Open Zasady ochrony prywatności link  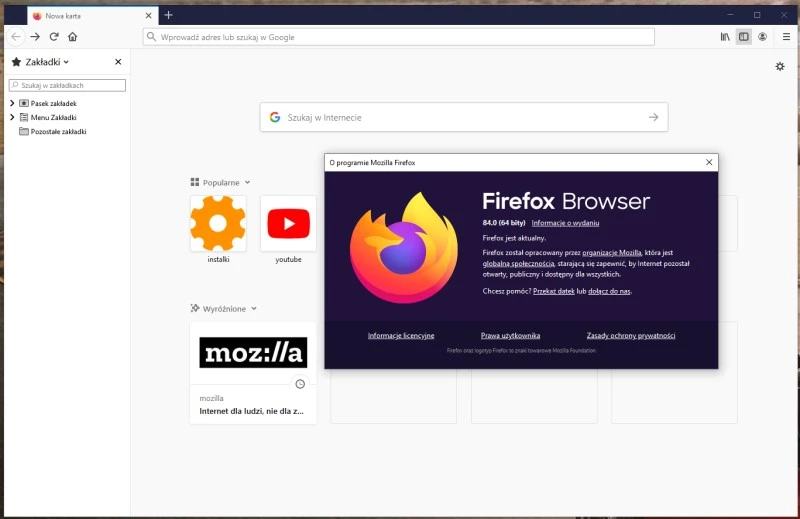click(x=631, y=335)
